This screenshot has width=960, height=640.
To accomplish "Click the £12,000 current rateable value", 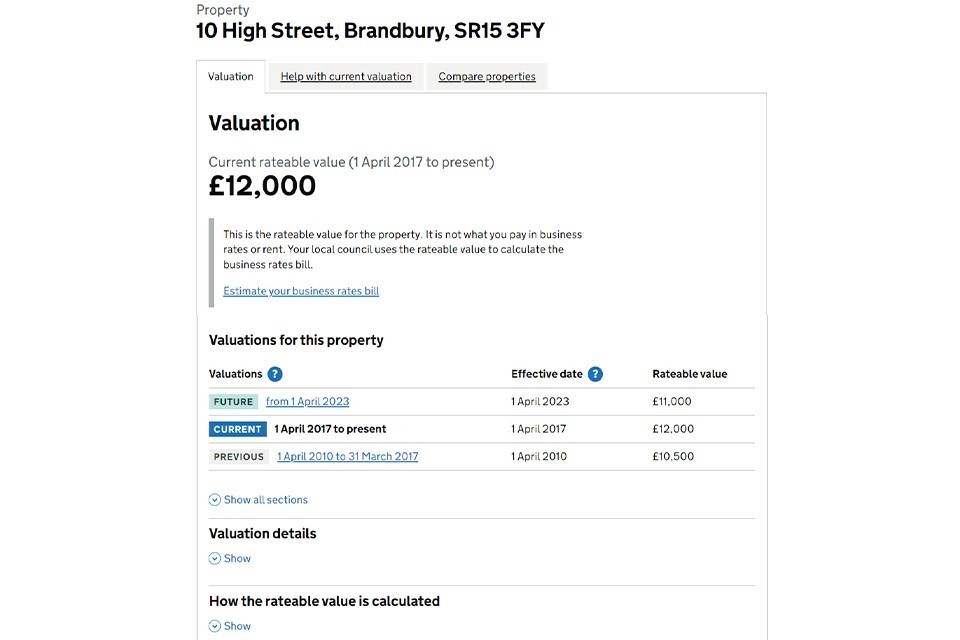I will (x=262, y=186).
